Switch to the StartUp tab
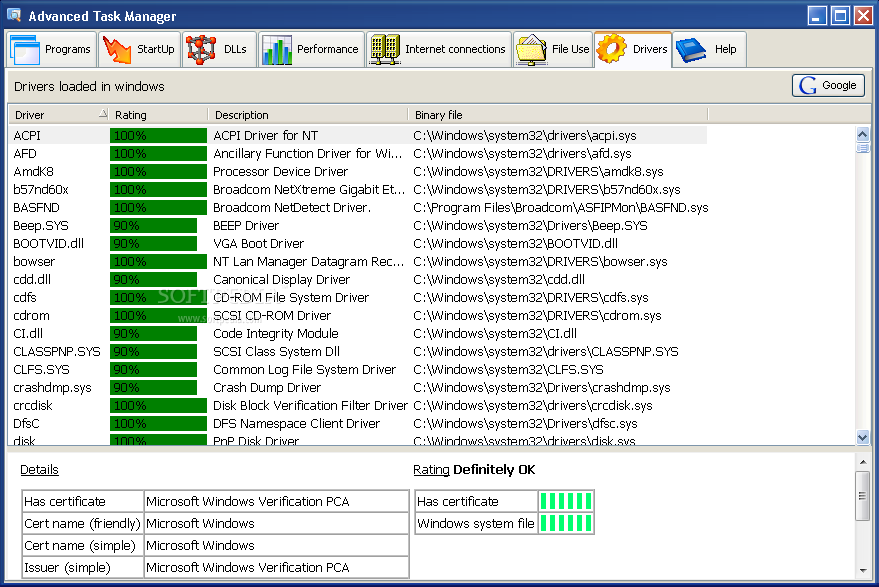Viewport: 879px width, 587px height. pos(140,49)
